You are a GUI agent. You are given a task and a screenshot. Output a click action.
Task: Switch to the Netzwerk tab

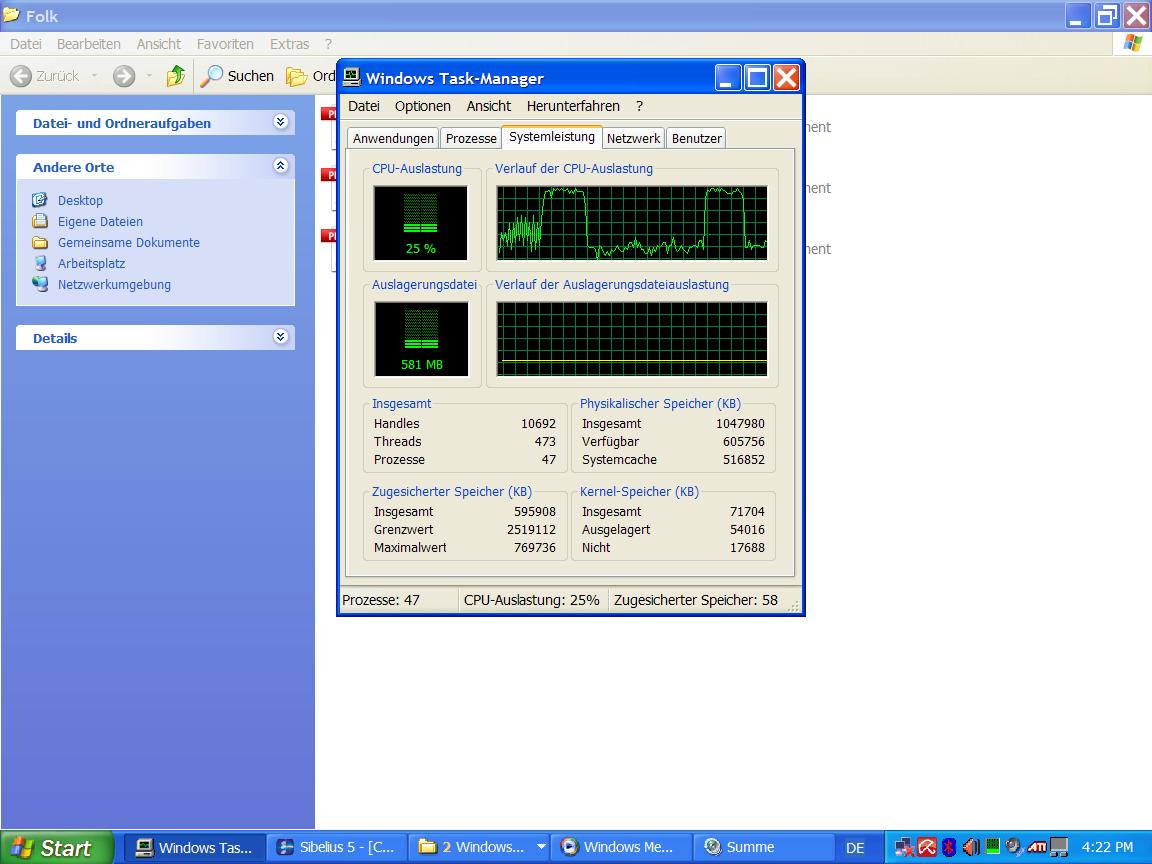coord(633,138)
